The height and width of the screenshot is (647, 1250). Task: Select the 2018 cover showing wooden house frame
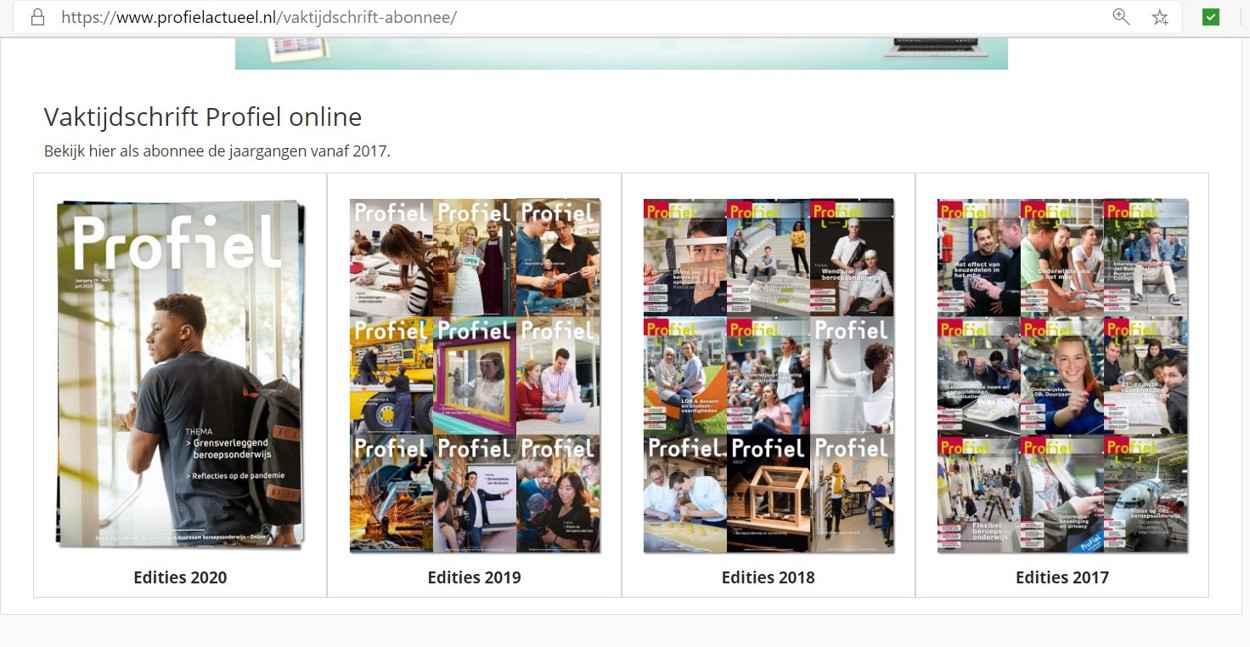[x=768, y=493]
